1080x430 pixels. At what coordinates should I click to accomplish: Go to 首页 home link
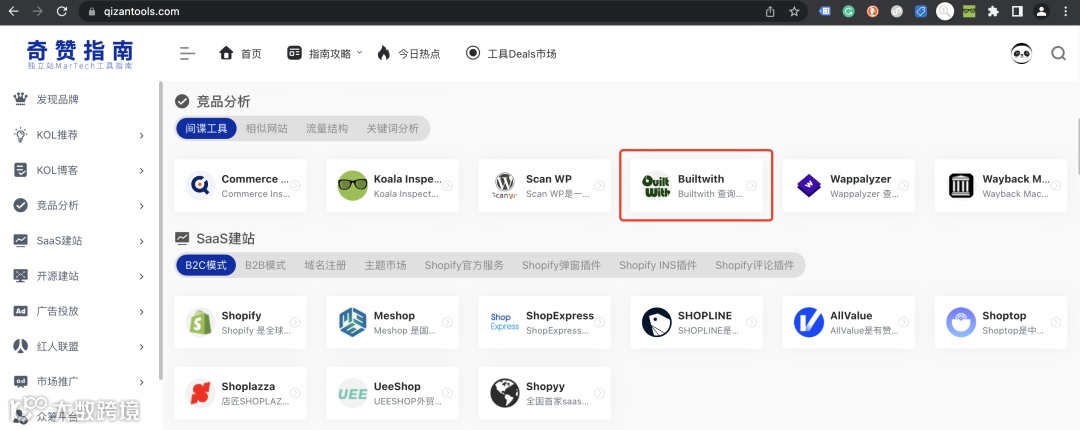click(x=240, y=53)
